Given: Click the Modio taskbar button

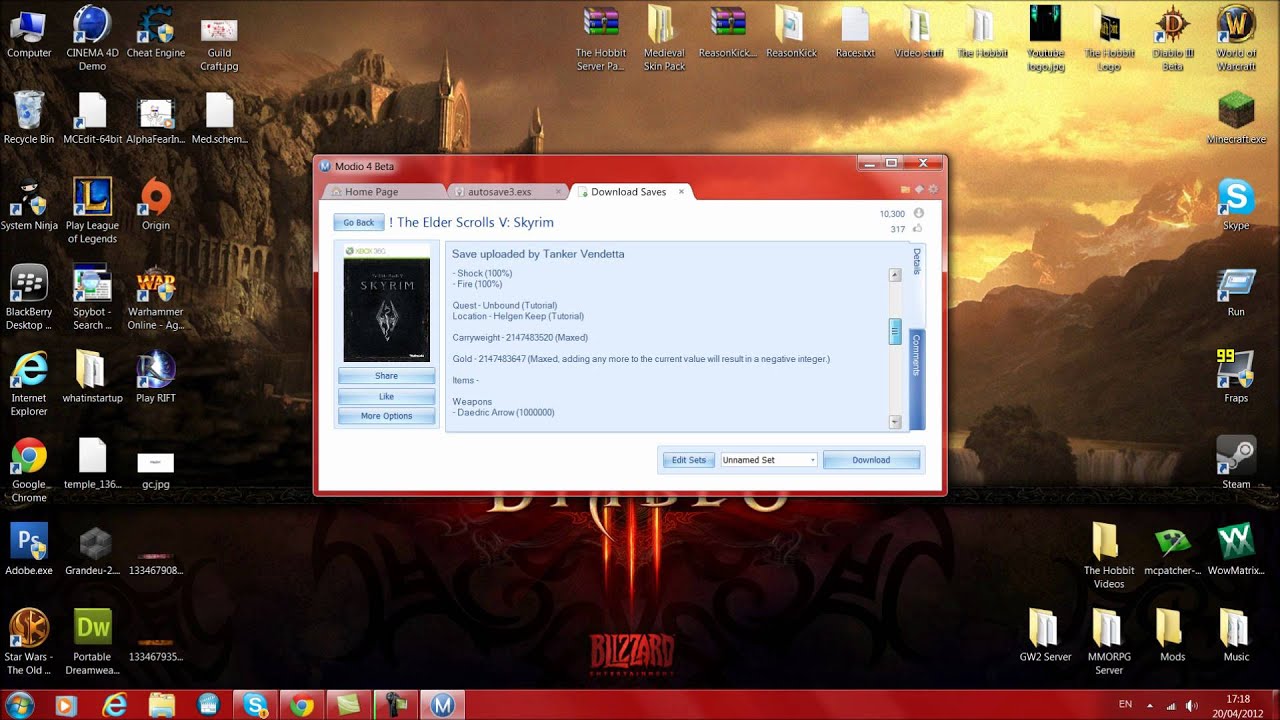Looking at the screenshot, I should (x=443, y=705).
